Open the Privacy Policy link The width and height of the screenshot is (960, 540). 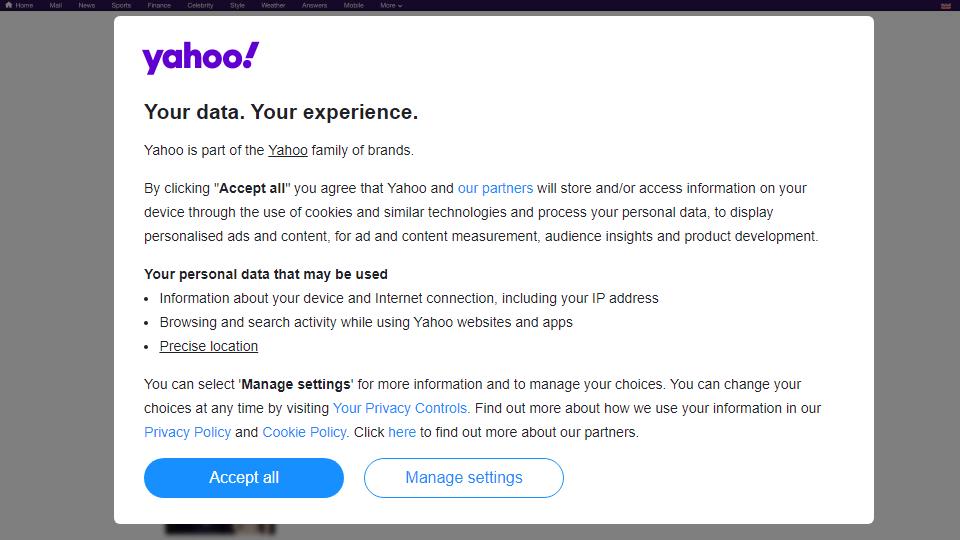[187, 432]
